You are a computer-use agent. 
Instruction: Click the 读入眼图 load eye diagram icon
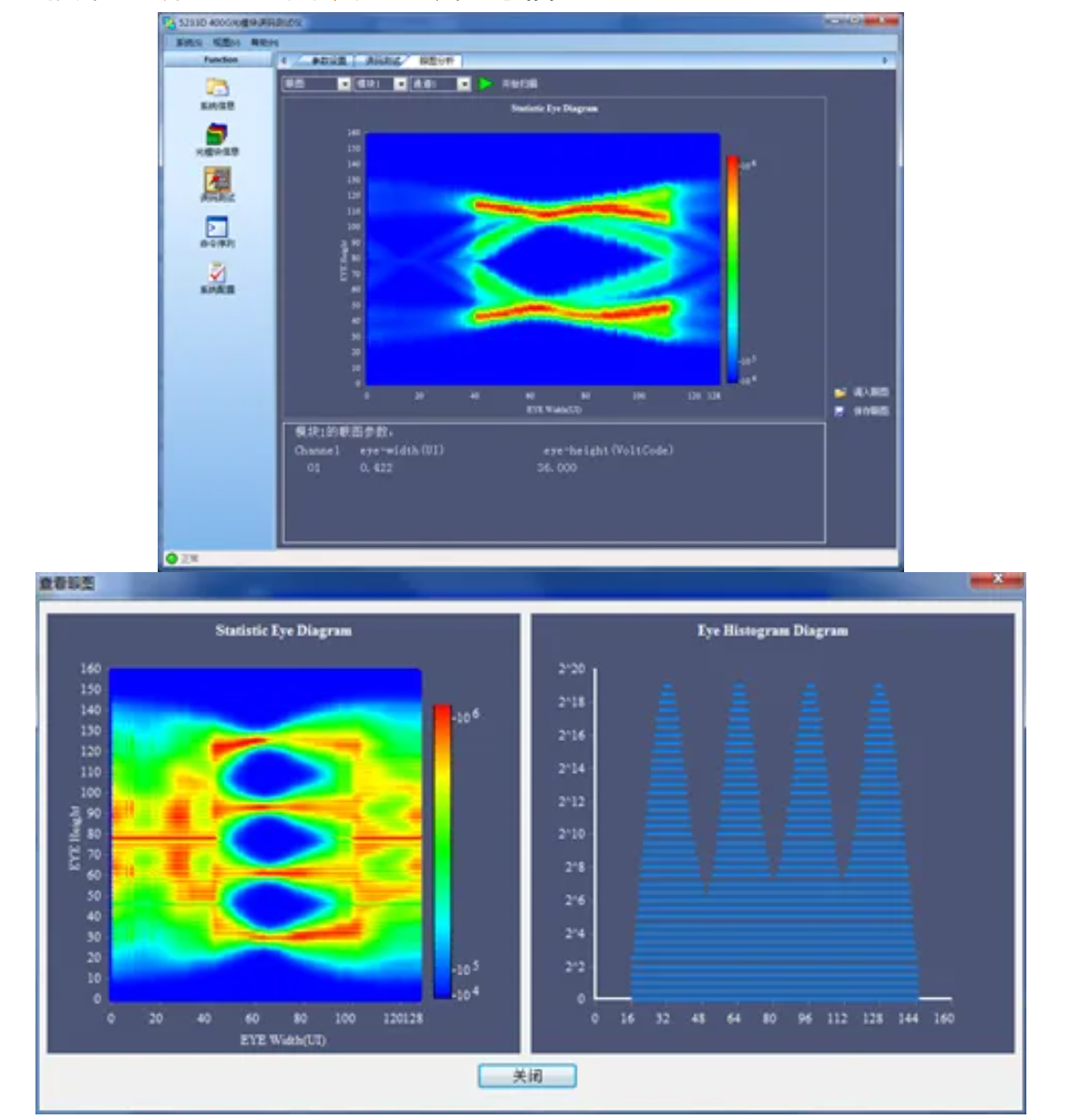840,393
